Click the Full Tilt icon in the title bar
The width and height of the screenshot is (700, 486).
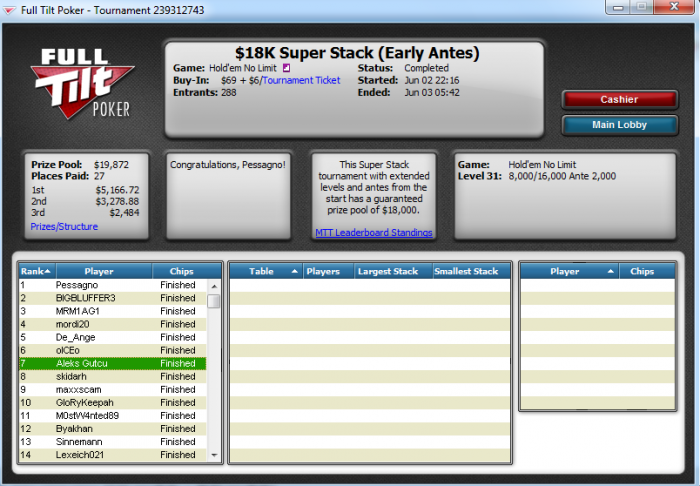point(9,10)
